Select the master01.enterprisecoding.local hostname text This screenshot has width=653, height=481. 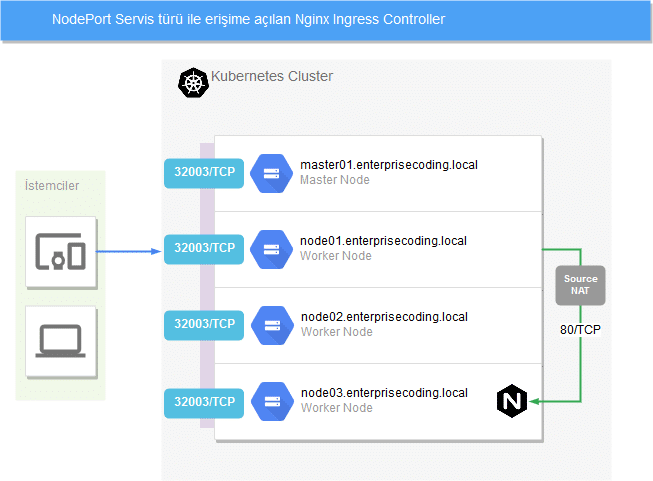click(389, 165)
